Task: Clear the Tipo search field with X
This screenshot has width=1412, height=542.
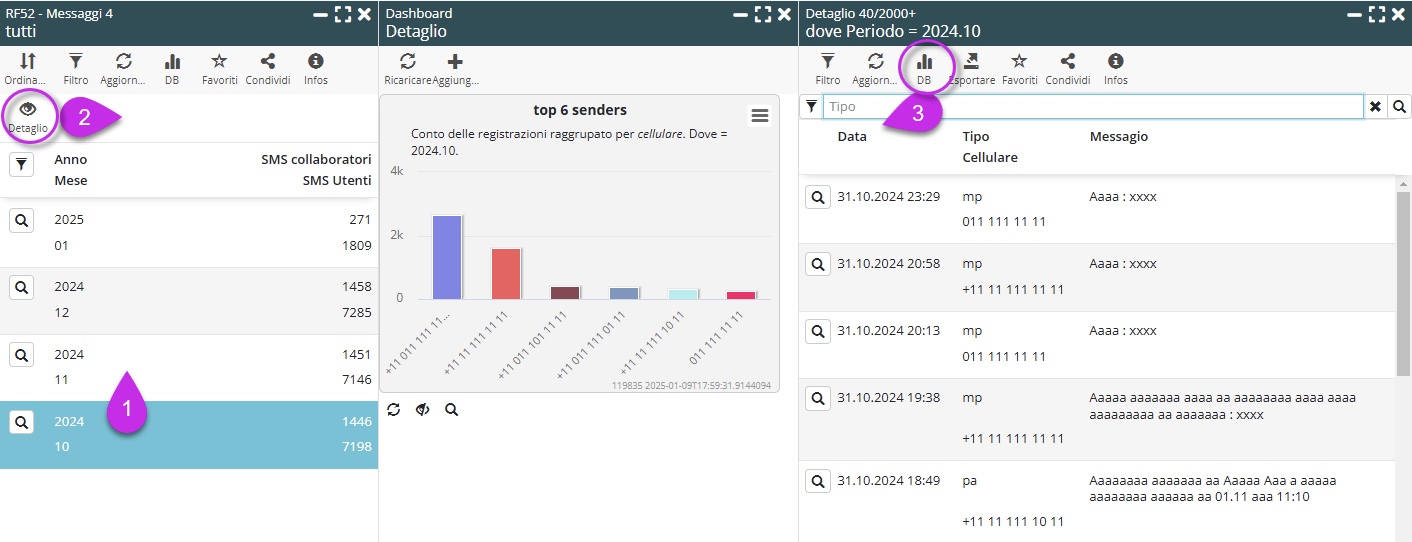Action: pos(1376,107)
